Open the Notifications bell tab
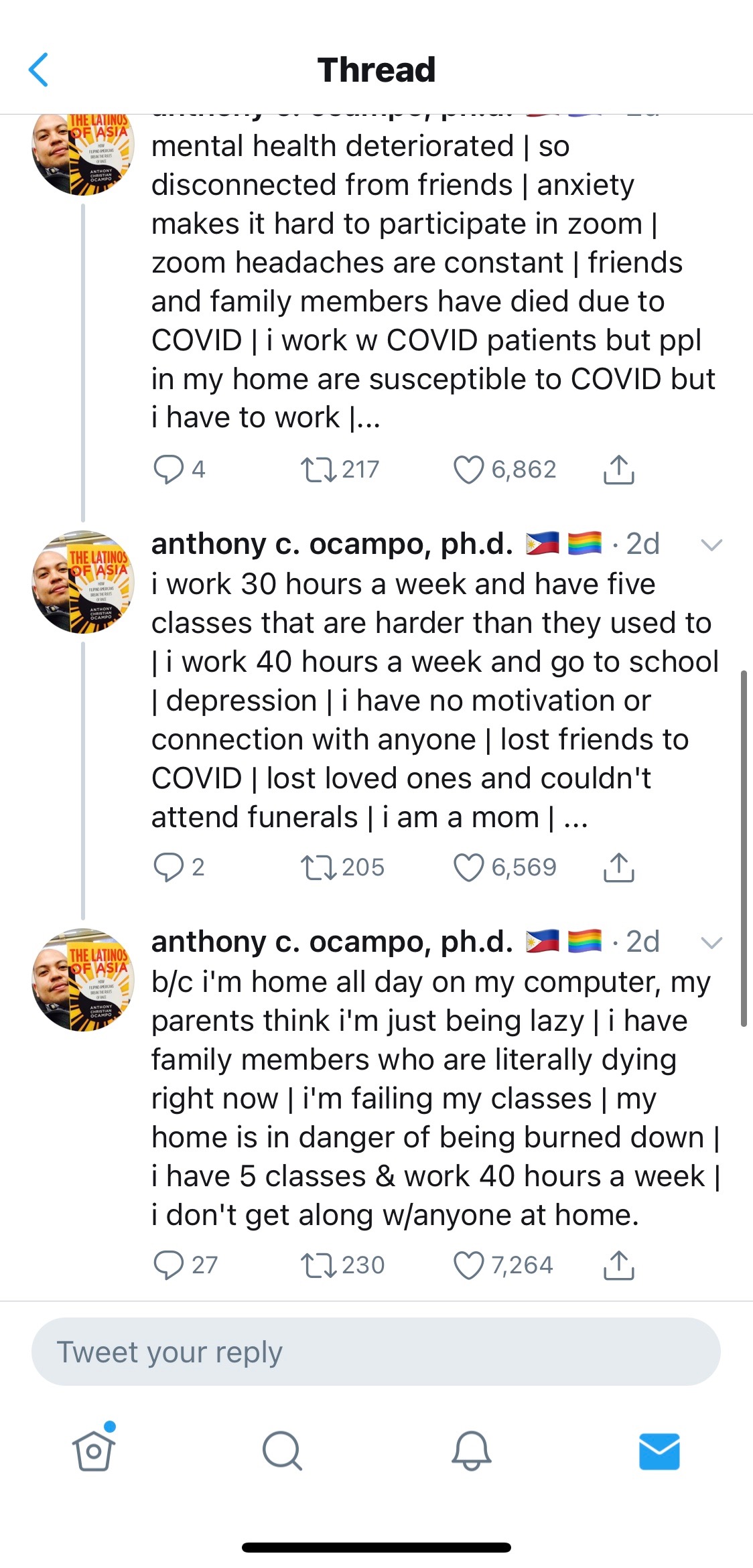The width and height of the screenshot is (753, 1568). click(471, 1451)
